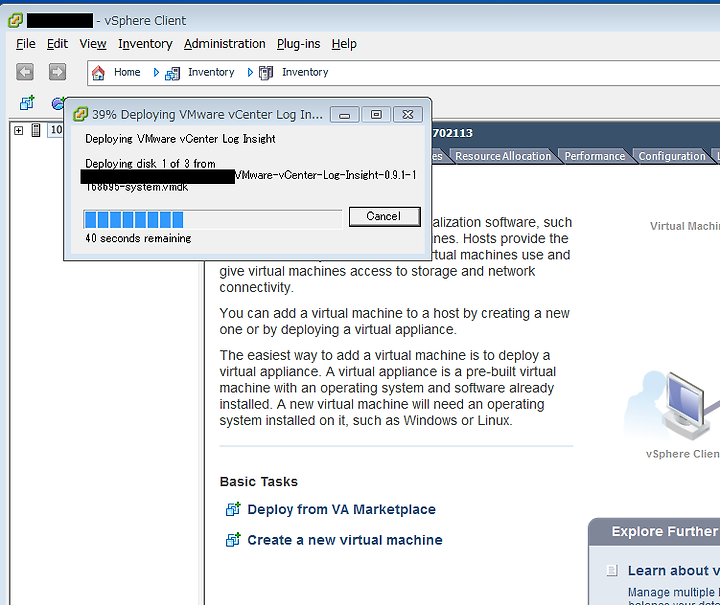Open dropdown arrow after Home breadcrumb
Image resolution: width=720 pixels, height=605 pixels.
(x=156, y=73)
